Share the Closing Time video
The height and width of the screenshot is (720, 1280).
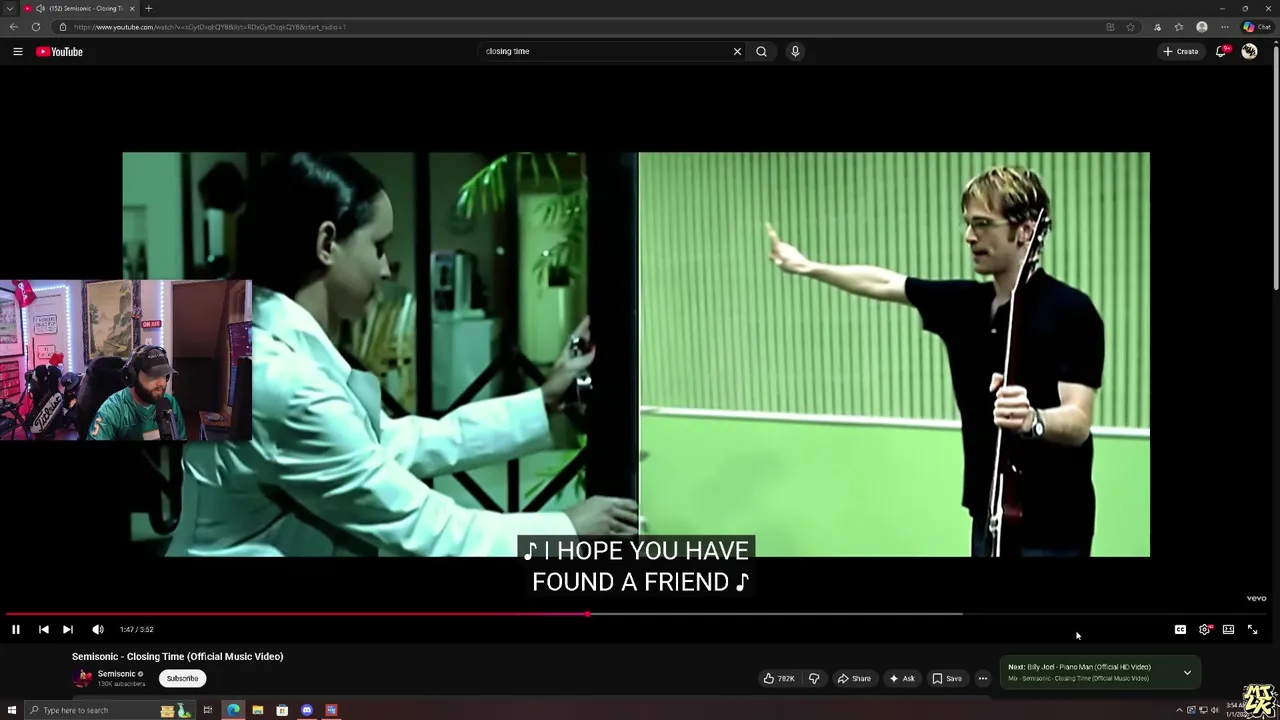click(x=854, y=678)
